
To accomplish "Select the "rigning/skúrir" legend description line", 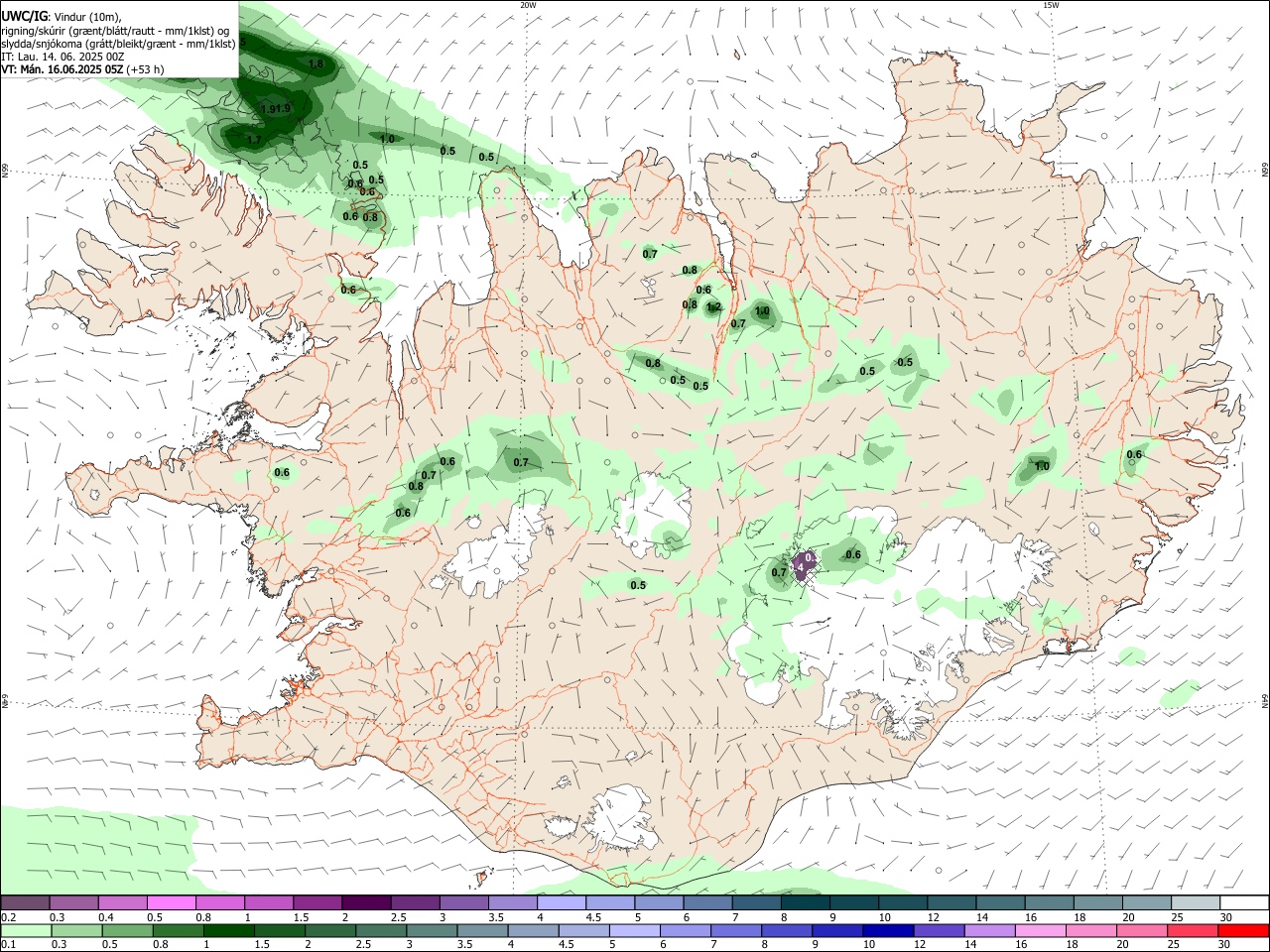I will click(x=115, y=31).
